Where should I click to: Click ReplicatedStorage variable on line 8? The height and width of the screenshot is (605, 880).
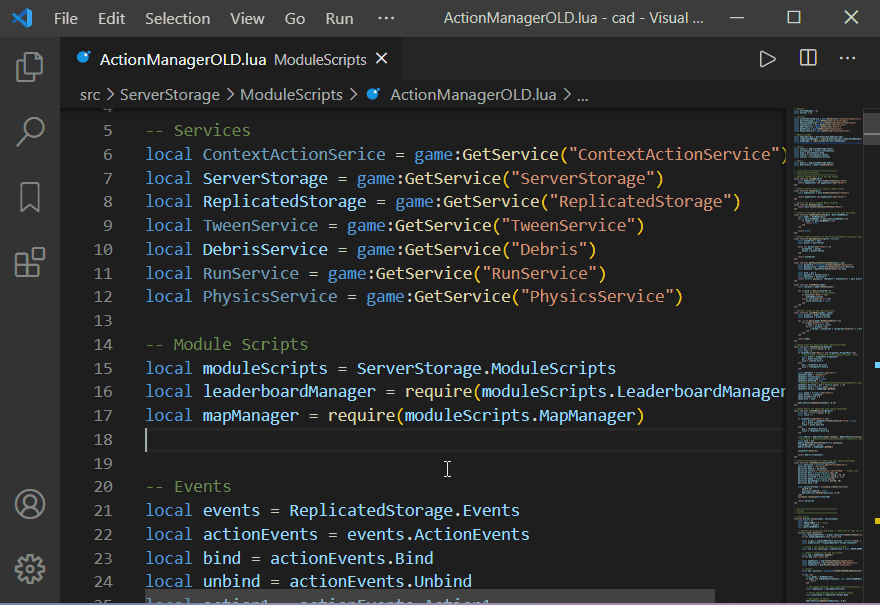click(x=284, y=201)
